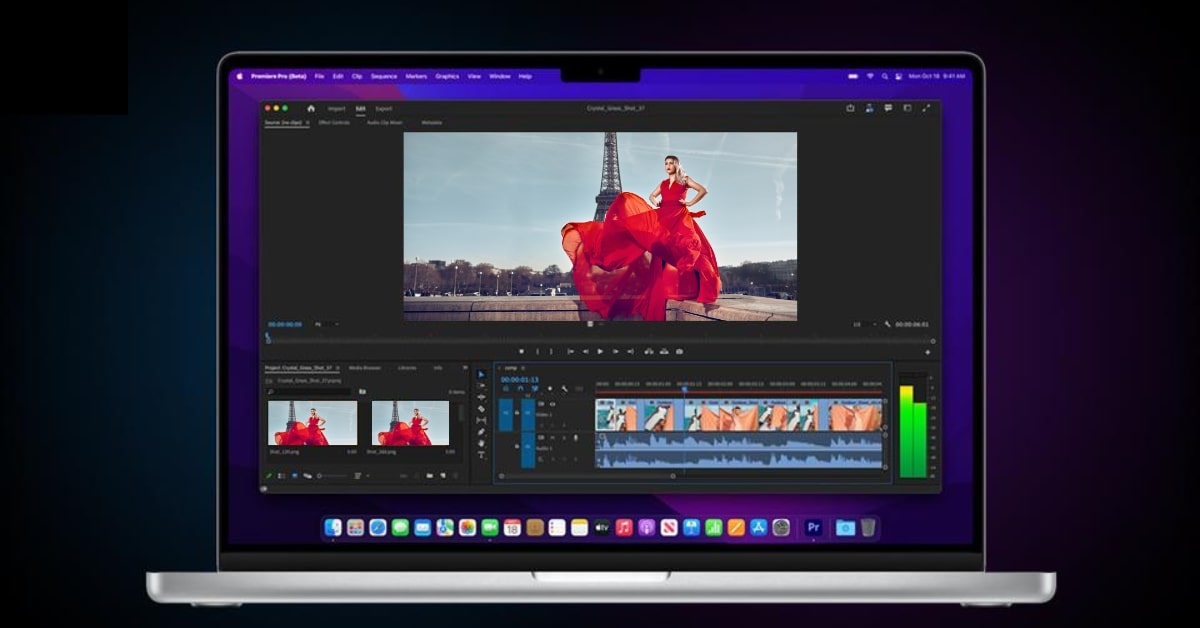Open the Trash in the Dock
1200x628 pixels.
point(868,527)
